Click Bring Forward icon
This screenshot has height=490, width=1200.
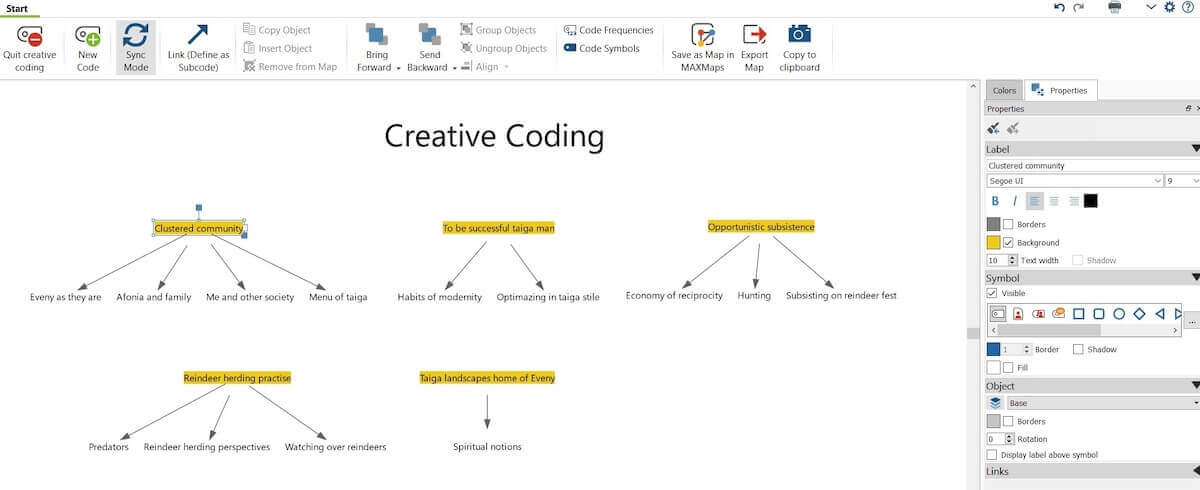pos(377,35)
